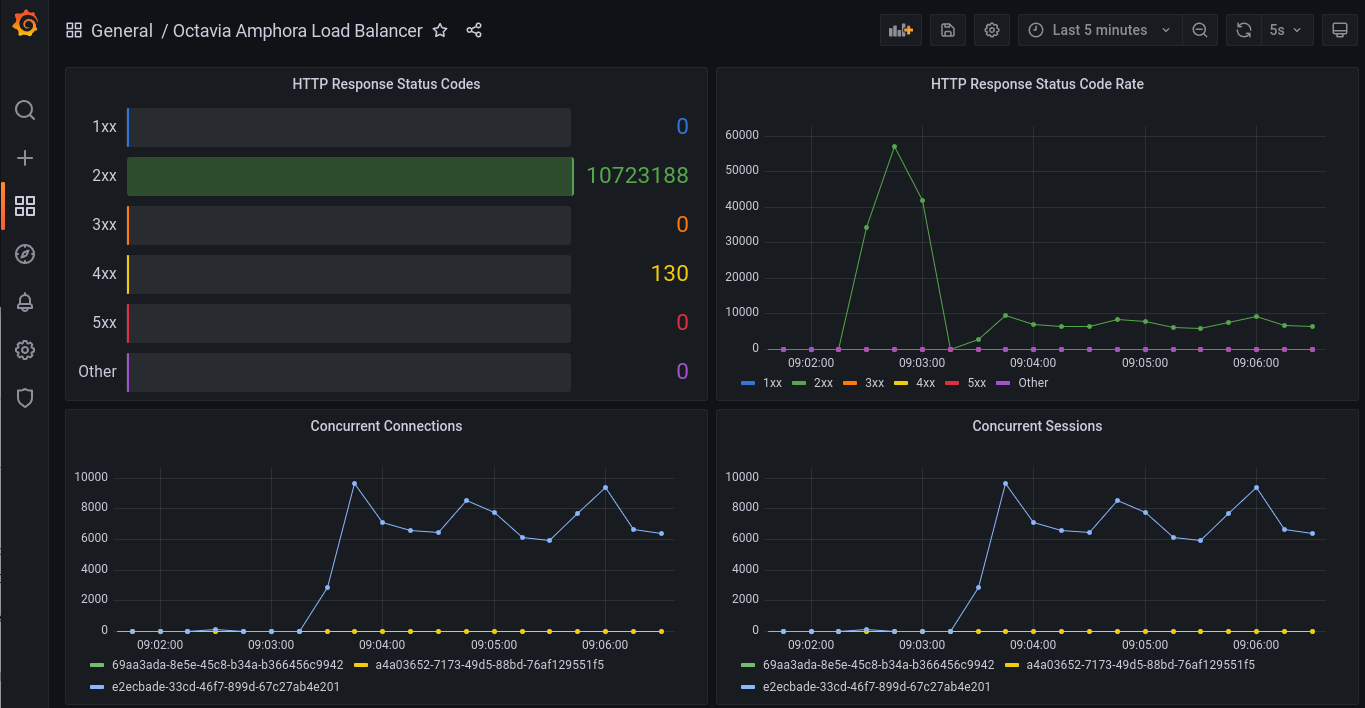The width and height of the screenshot is (1365, 708).
Task: Open the Server Admin shield icon
Action: 25,398
